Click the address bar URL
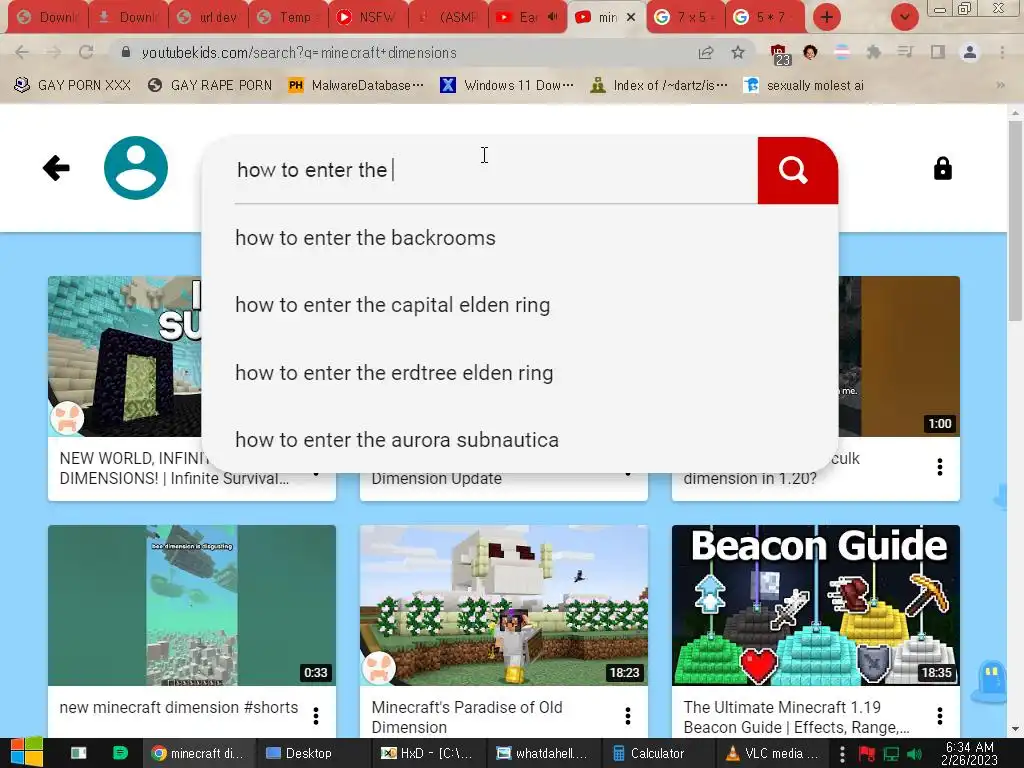This screenshot has height=768, width=1024. point(299,52)
